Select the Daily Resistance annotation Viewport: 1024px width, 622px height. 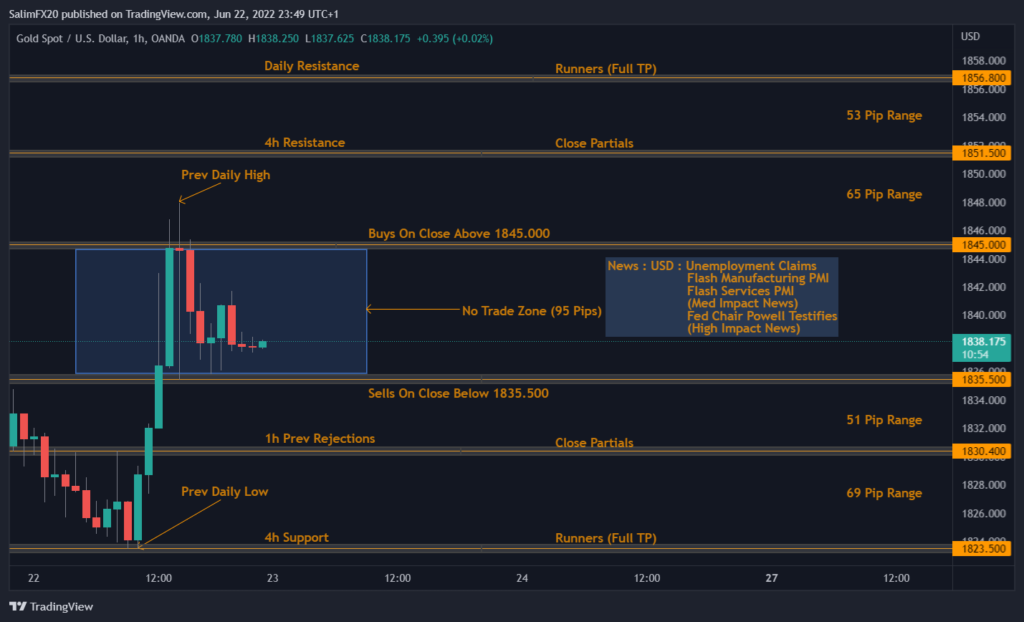[310, 66]
